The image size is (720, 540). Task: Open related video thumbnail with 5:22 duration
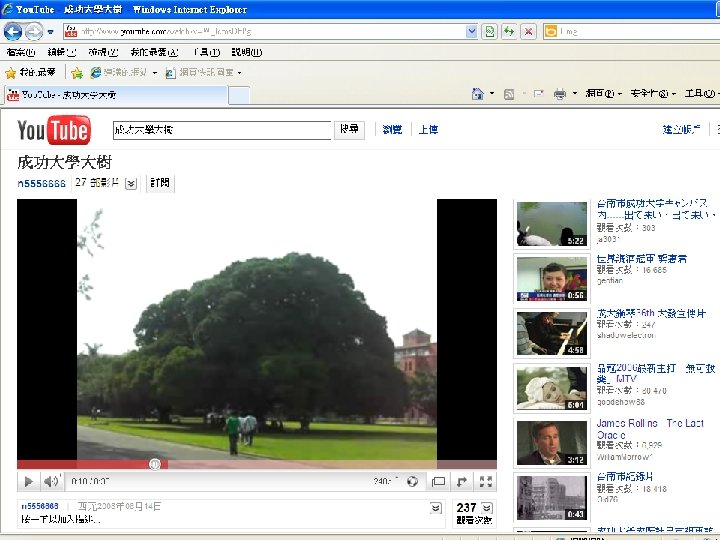(x=551, y=224)
